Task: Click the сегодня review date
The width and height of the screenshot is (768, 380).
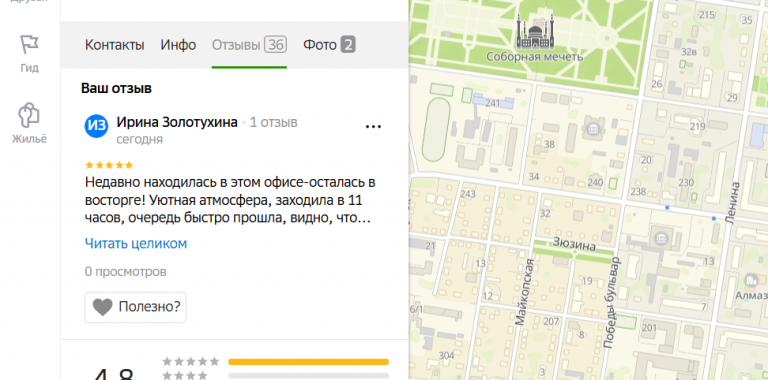Action: click(x=140, y=140)
